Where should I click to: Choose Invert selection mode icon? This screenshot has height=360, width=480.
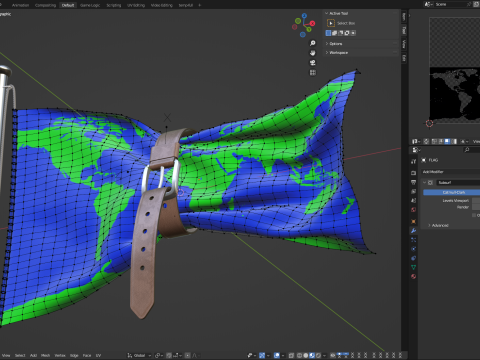tap(347, 33)
